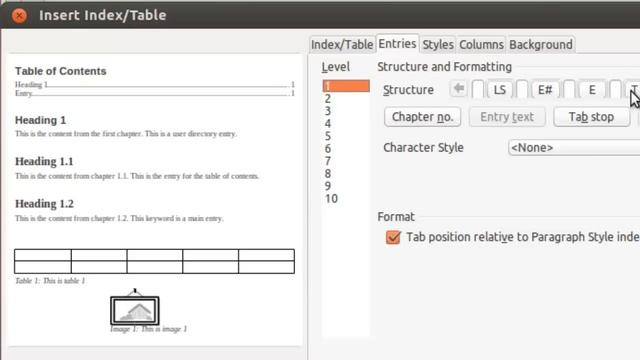Select level 2 in Level list
The height and width of the screenshot is (360, 640).
346,99
